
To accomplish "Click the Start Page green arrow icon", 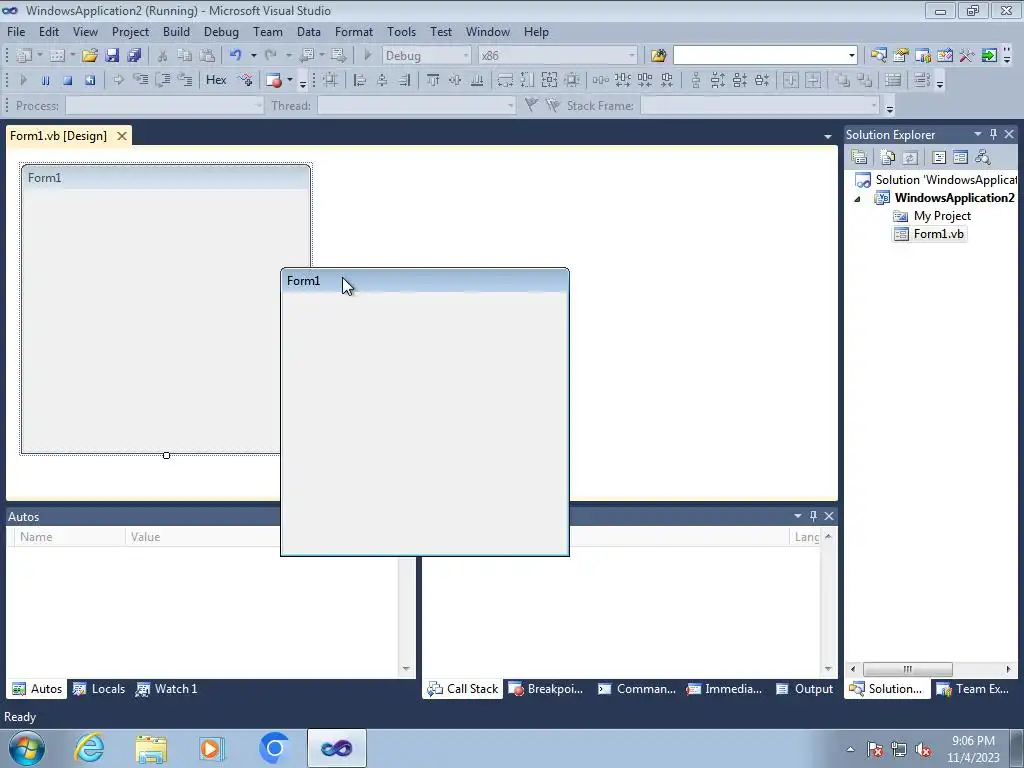I will pos(989,56).
